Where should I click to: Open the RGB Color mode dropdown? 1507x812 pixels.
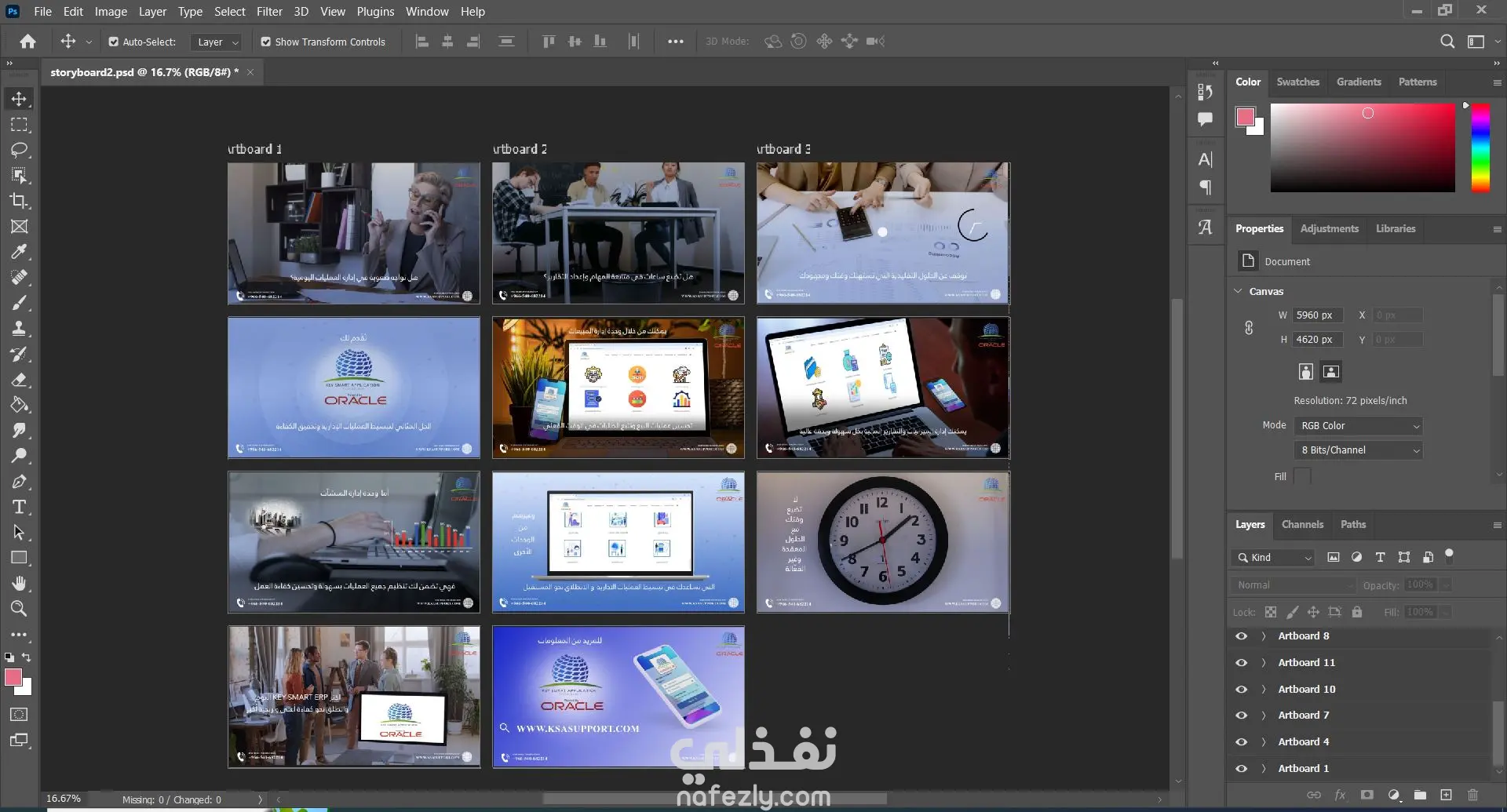1358,426
